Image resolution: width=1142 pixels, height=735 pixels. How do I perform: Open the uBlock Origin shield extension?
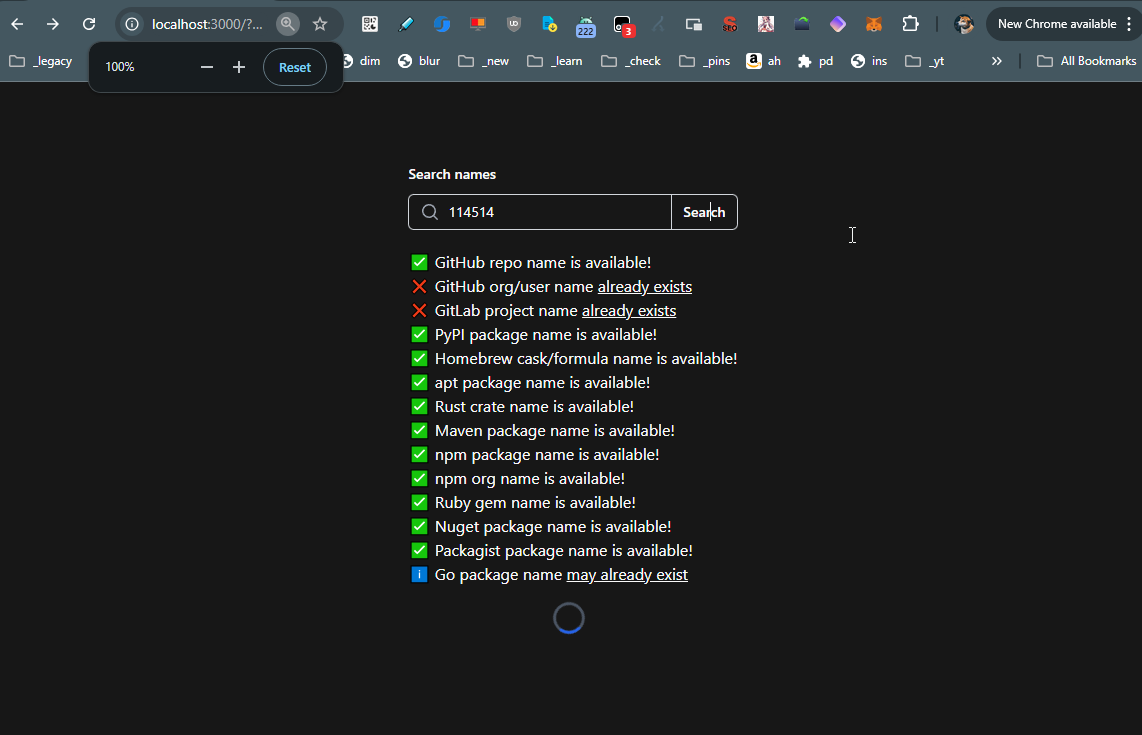tap(513, 24)
